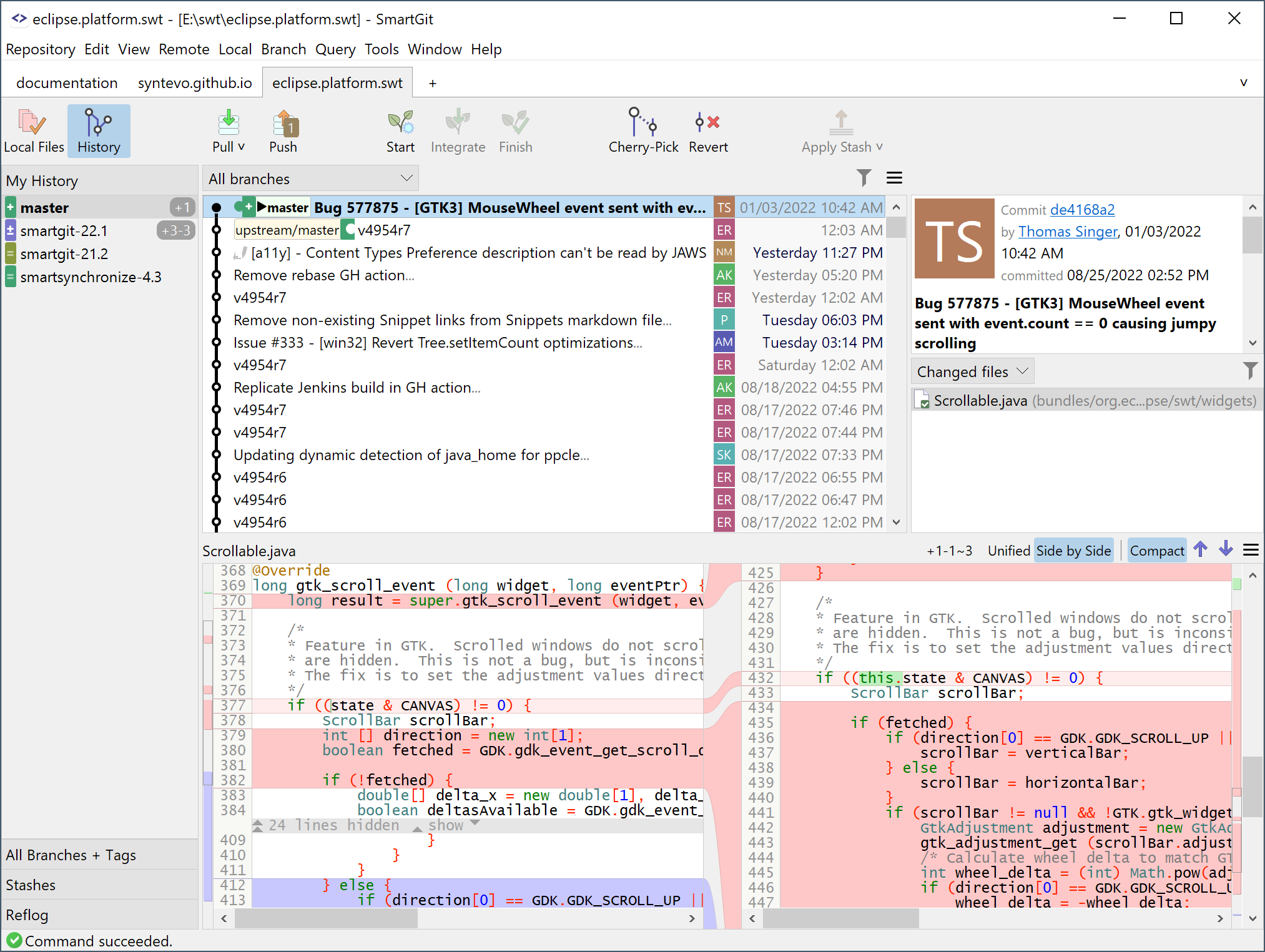Click the P author badge

(x=724, y=320)
